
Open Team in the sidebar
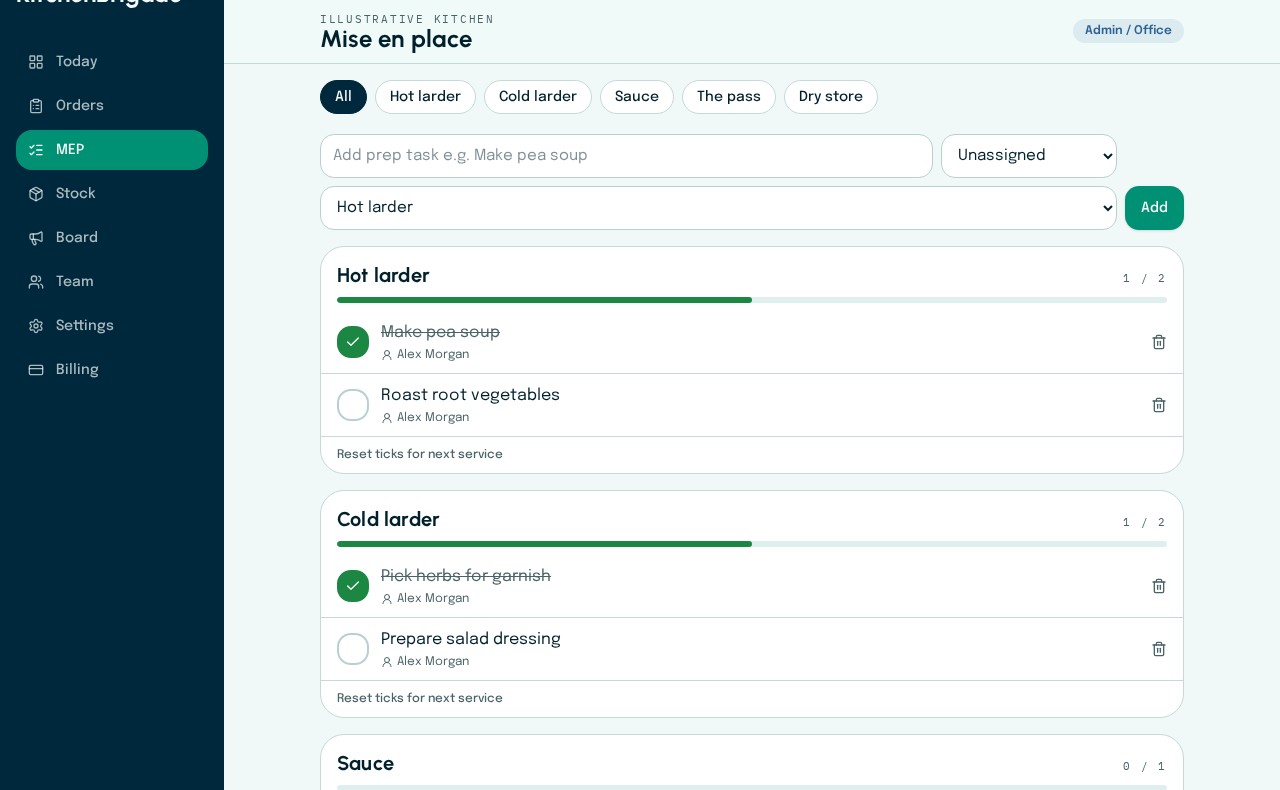click(x=112, y=282)
